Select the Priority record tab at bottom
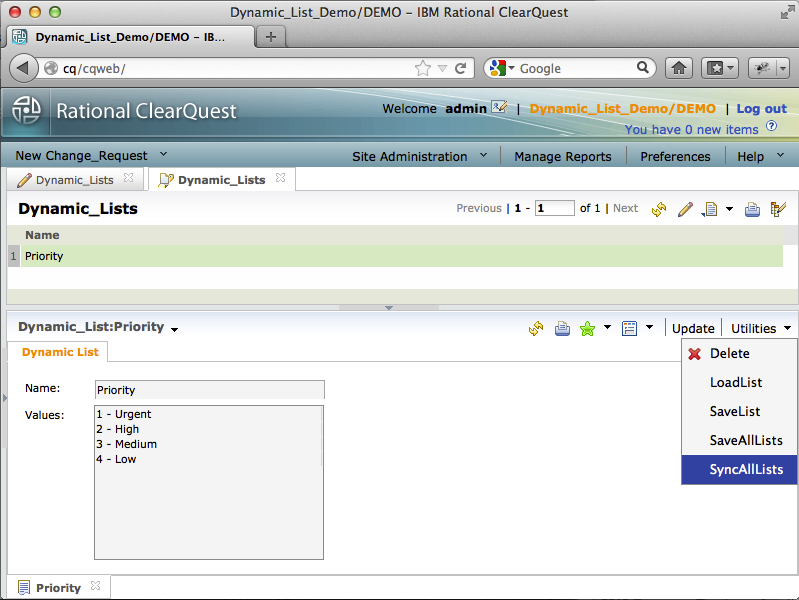The height and width of the screenshot is (600, 799). tap(58, 588)
